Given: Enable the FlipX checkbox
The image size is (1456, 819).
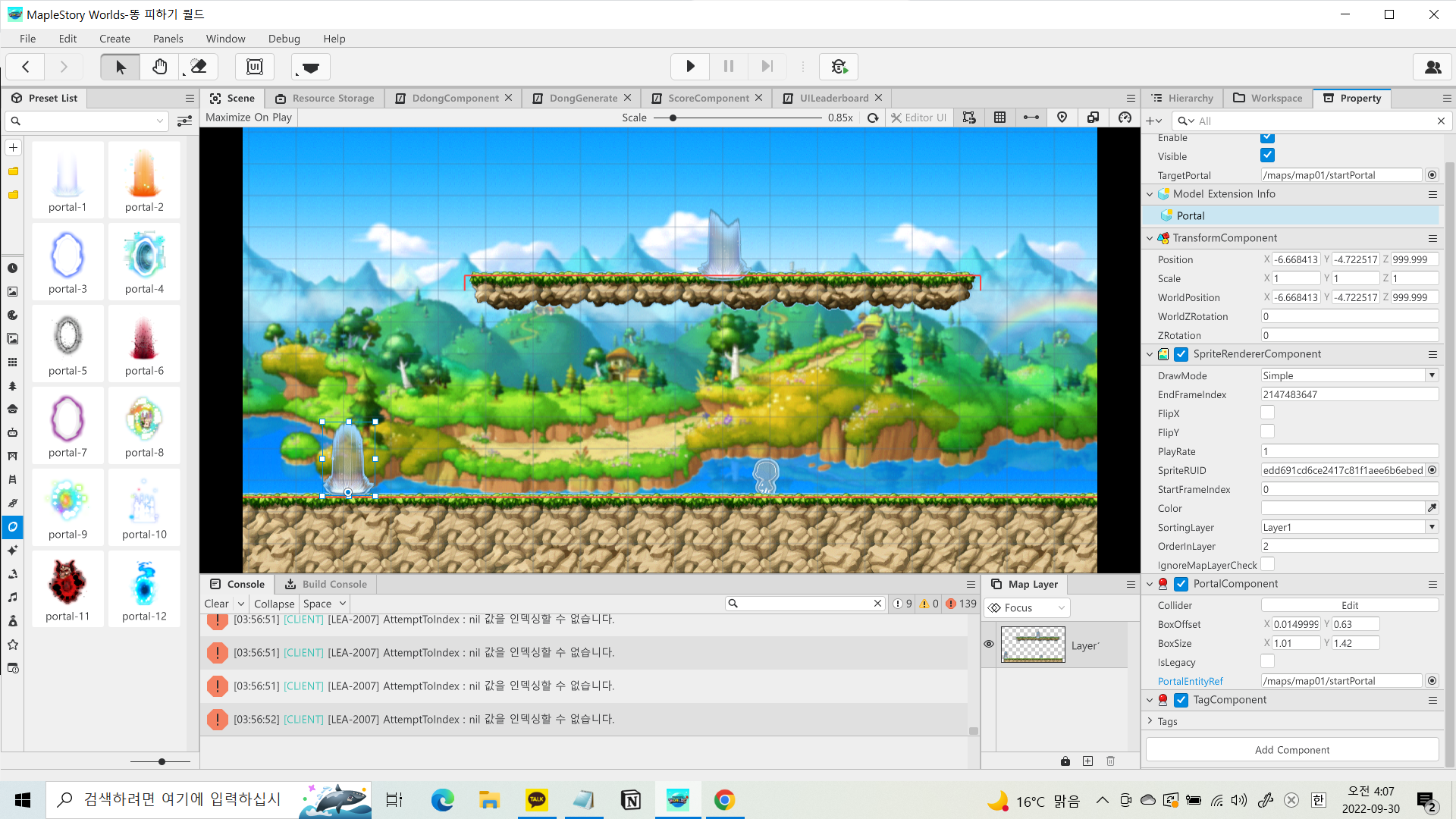Looking at the screenshot, I should [1267, 413].
